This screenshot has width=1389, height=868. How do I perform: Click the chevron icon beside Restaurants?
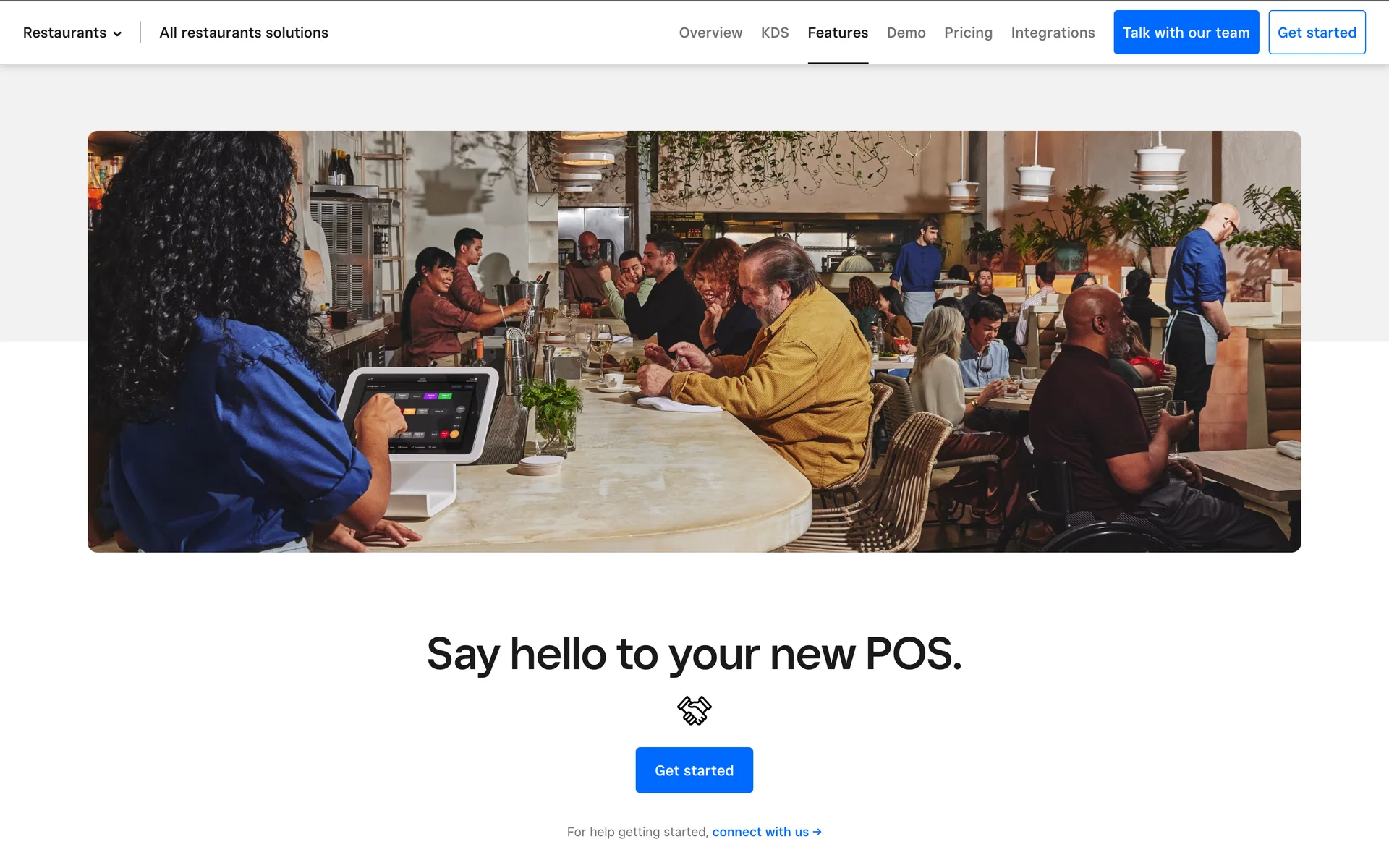coord(117,33)
